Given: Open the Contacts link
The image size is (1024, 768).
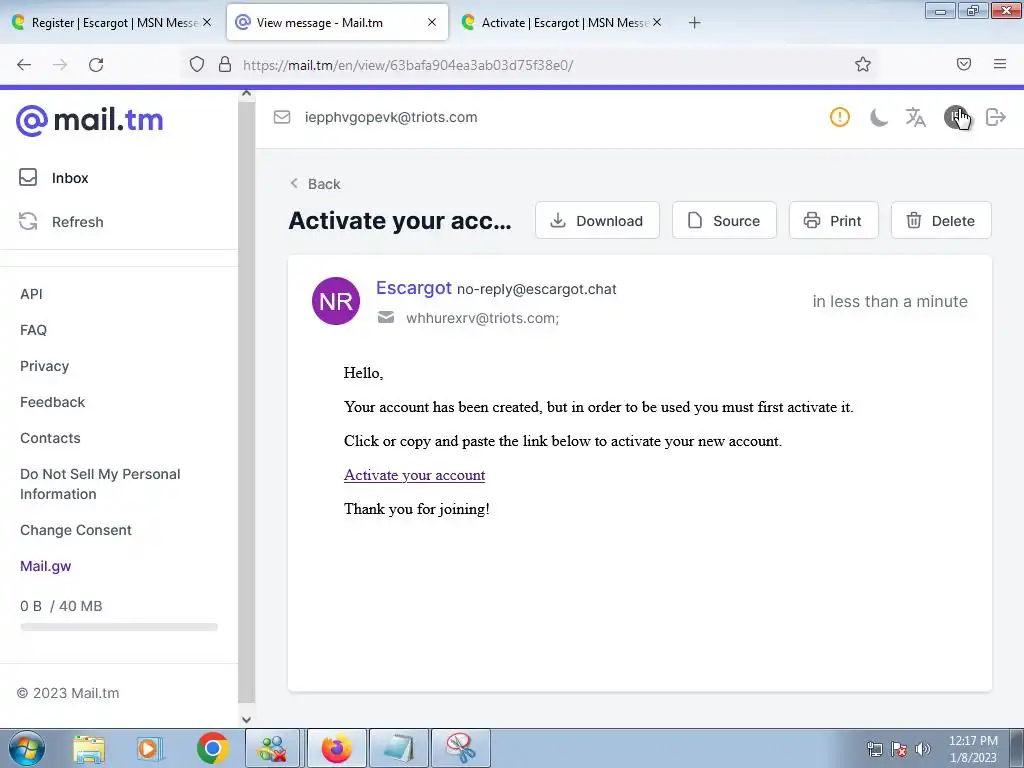Looking at the screenshot, I should (50, 438).
